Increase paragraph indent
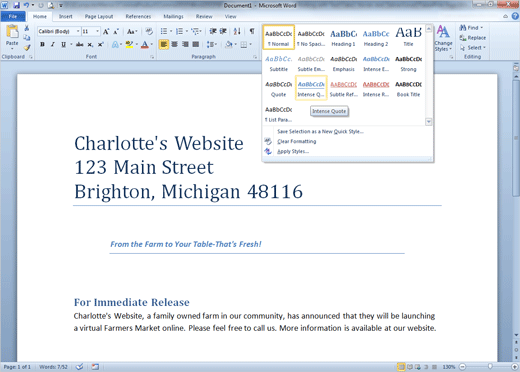Image resolution: width=520 pixels, height=372 pixels. [223, 31]
